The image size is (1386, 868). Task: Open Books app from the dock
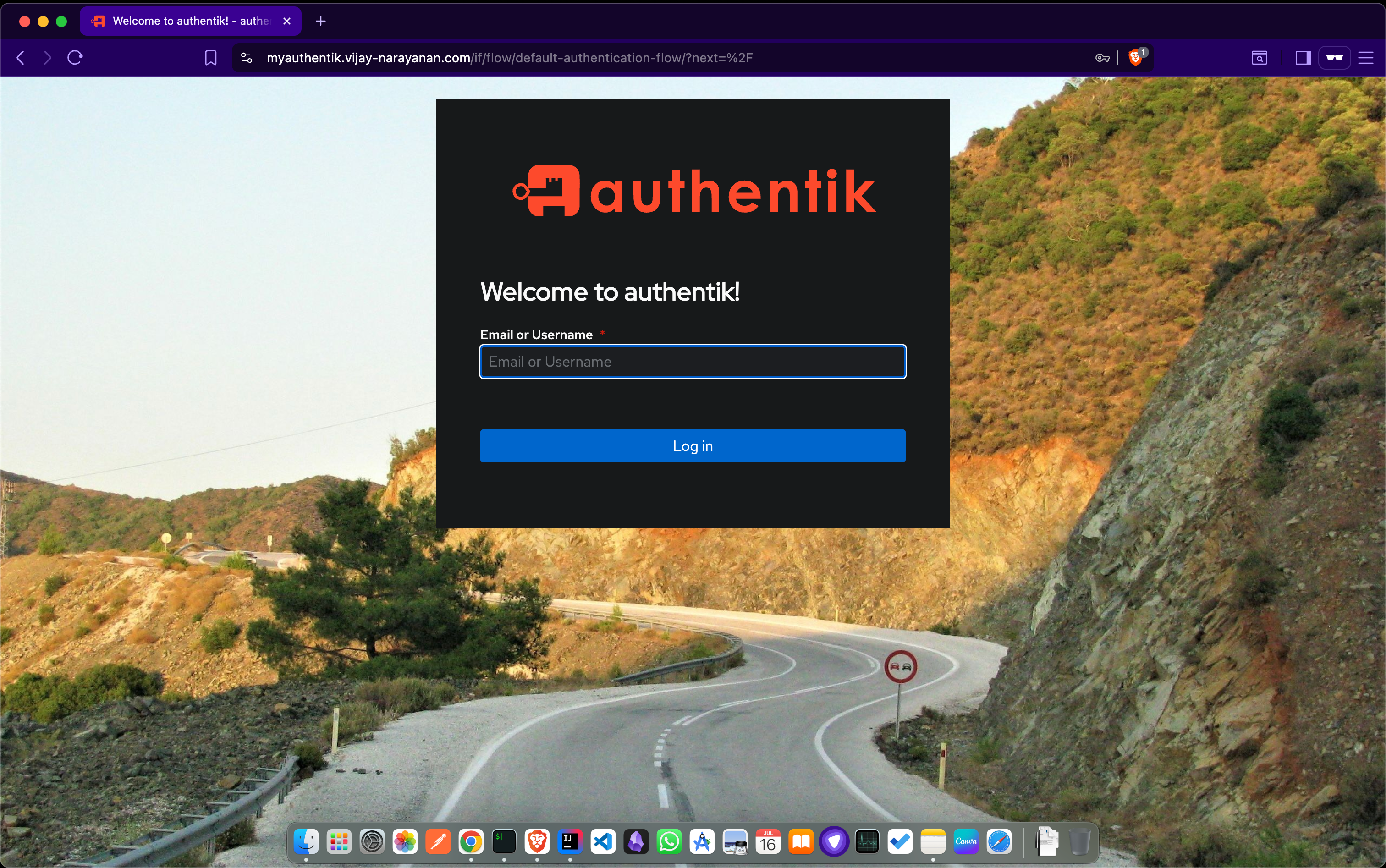click(x=801, y=841)
